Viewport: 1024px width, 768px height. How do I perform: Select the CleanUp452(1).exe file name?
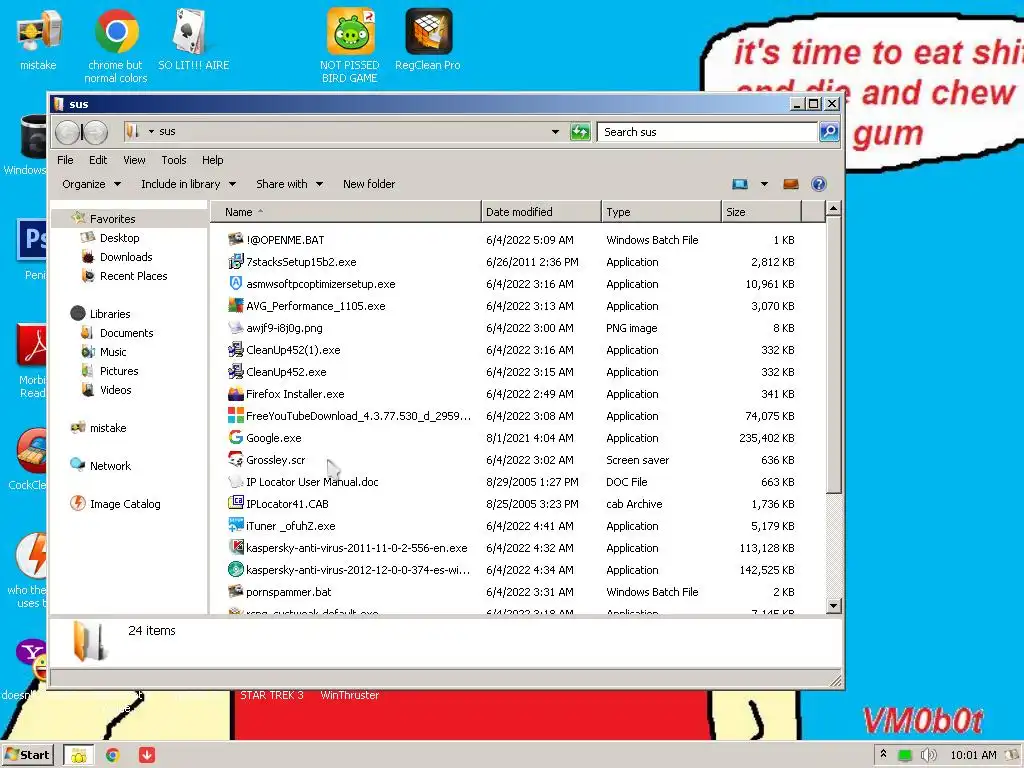(293, 349)
